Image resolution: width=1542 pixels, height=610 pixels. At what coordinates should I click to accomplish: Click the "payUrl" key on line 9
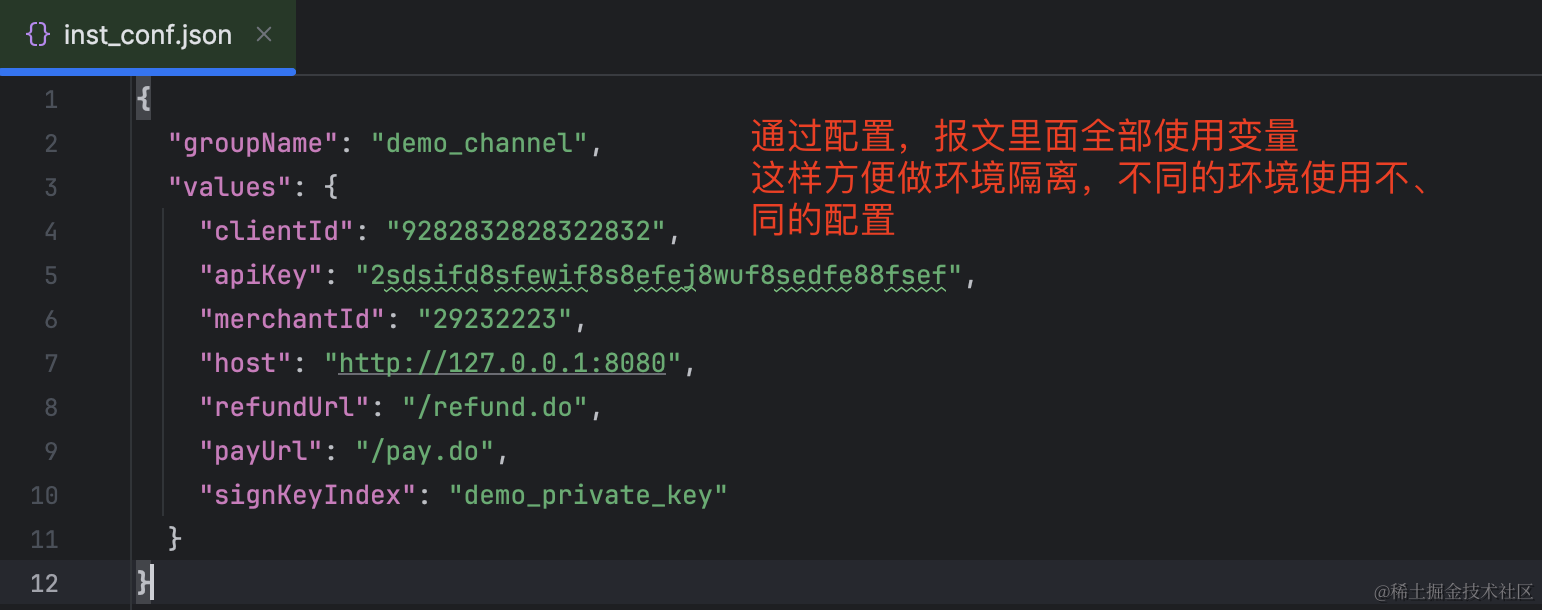tap(261, 451)
